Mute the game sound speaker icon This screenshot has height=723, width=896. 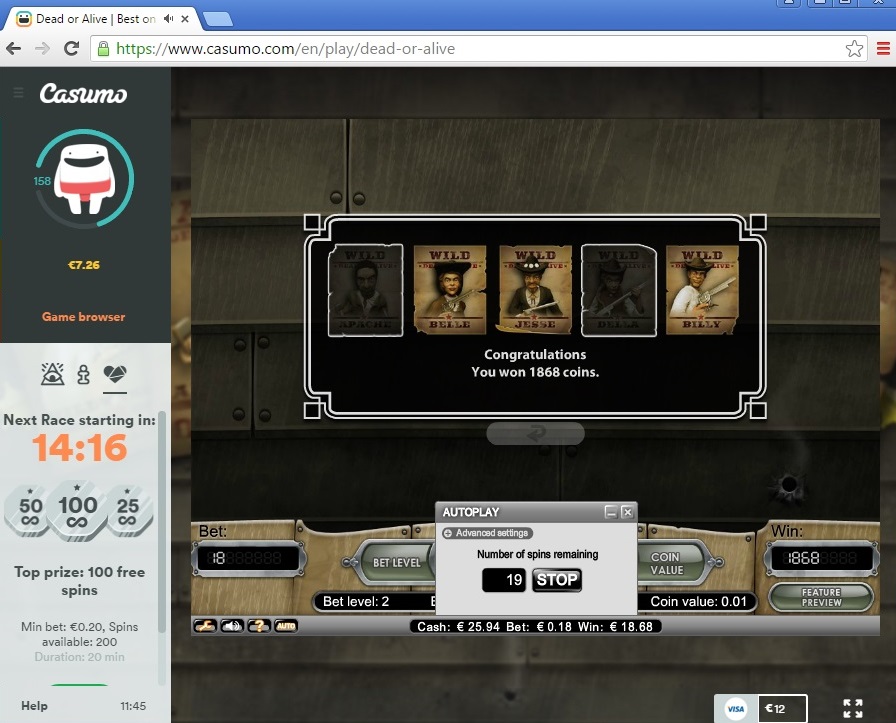pos(232,626)
